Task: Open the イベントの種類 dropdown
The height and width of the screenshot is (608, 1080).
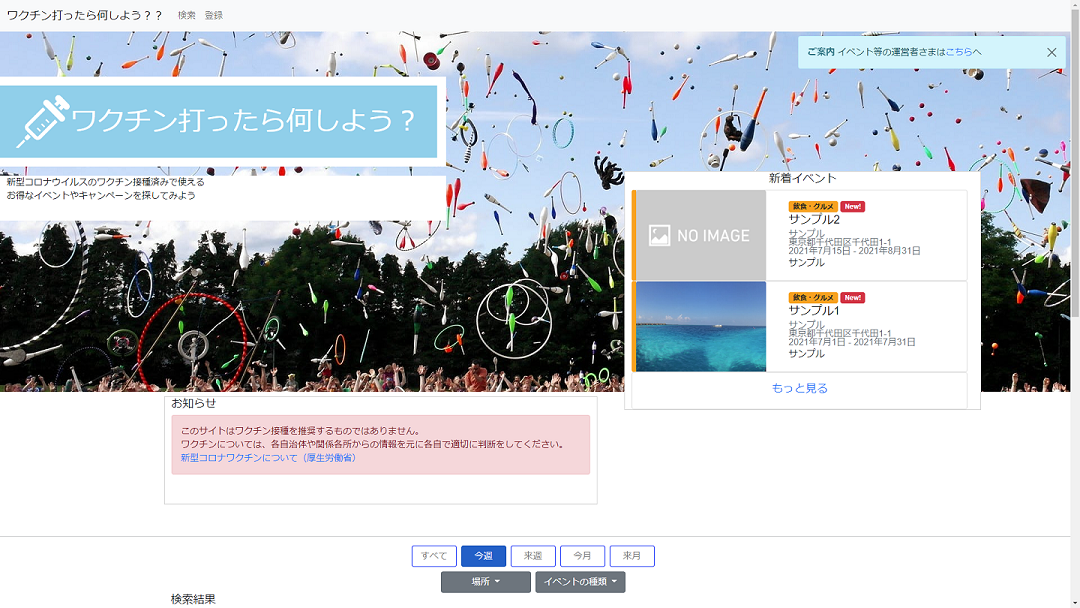Action: pos(580,582)
